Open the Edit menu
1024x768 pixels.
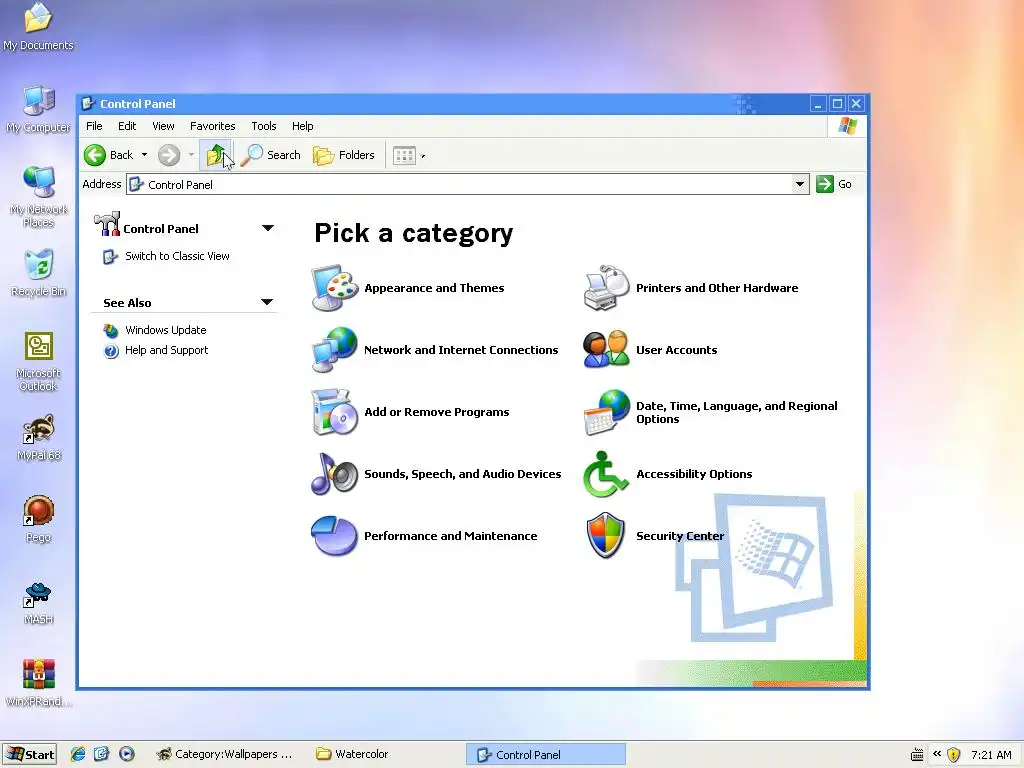point(127,126)
